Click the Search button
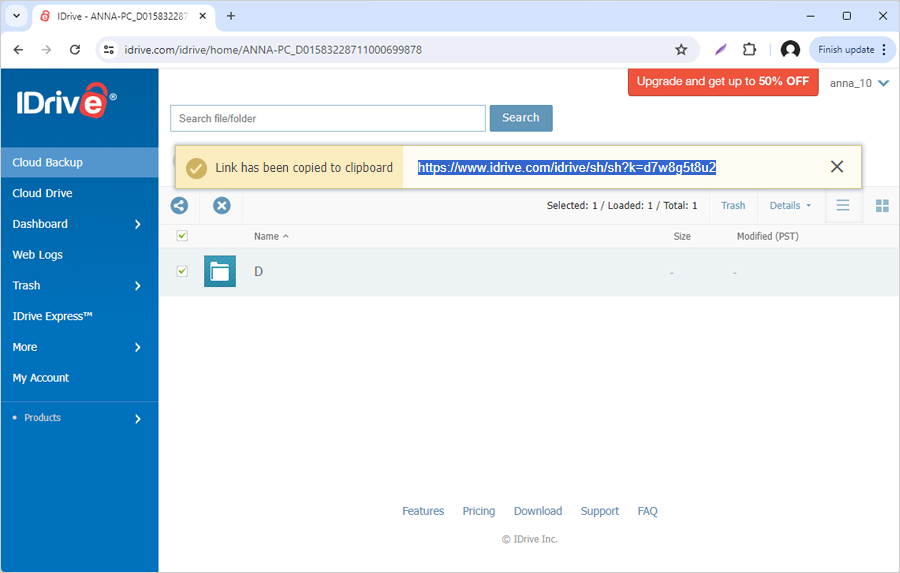Screen dimensions: 900x573 521,118
